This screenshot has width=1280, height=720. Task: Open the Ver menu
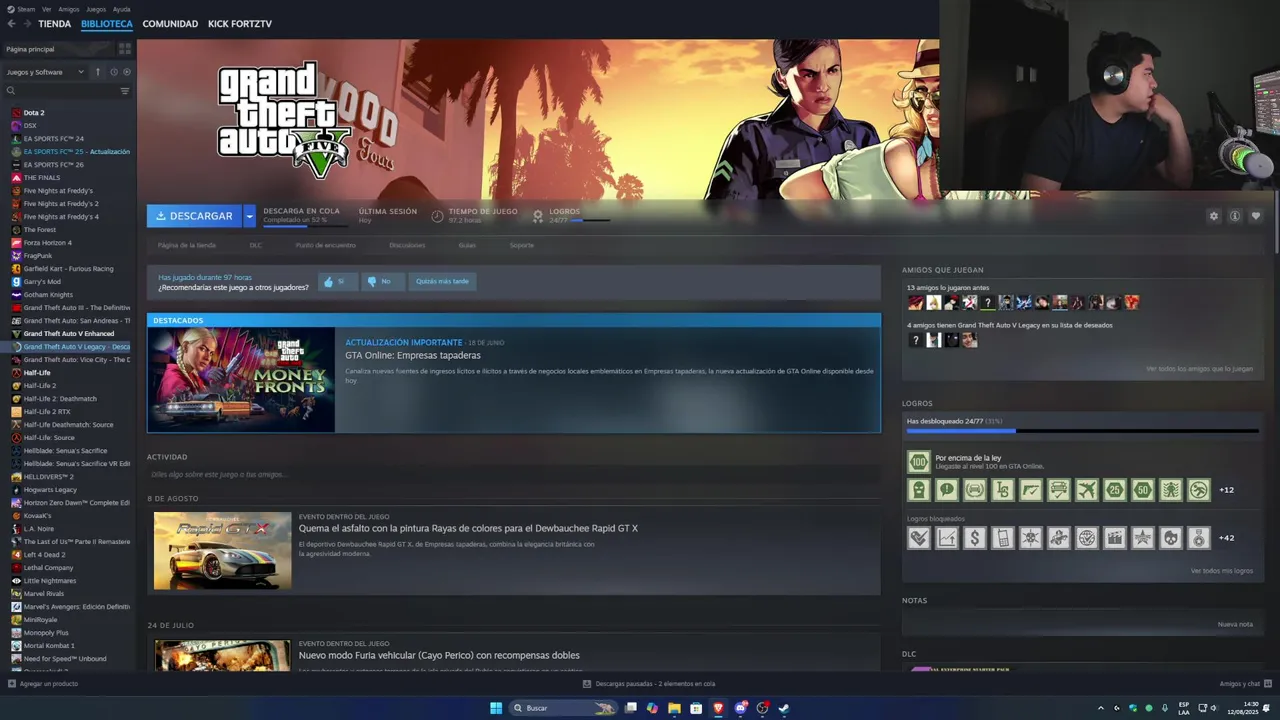(47, 9)
